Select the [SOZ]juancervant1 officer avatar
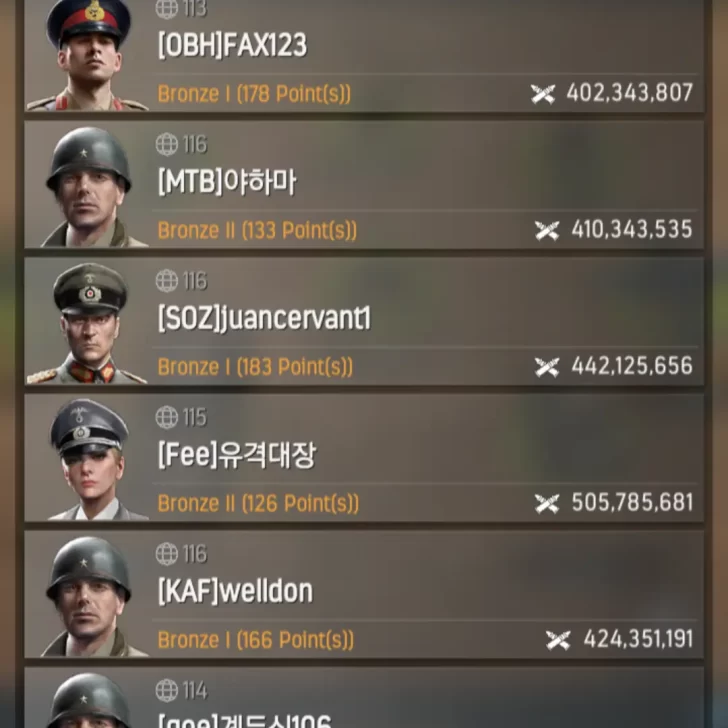Viewport: 728px width, 728px height. 88,323
